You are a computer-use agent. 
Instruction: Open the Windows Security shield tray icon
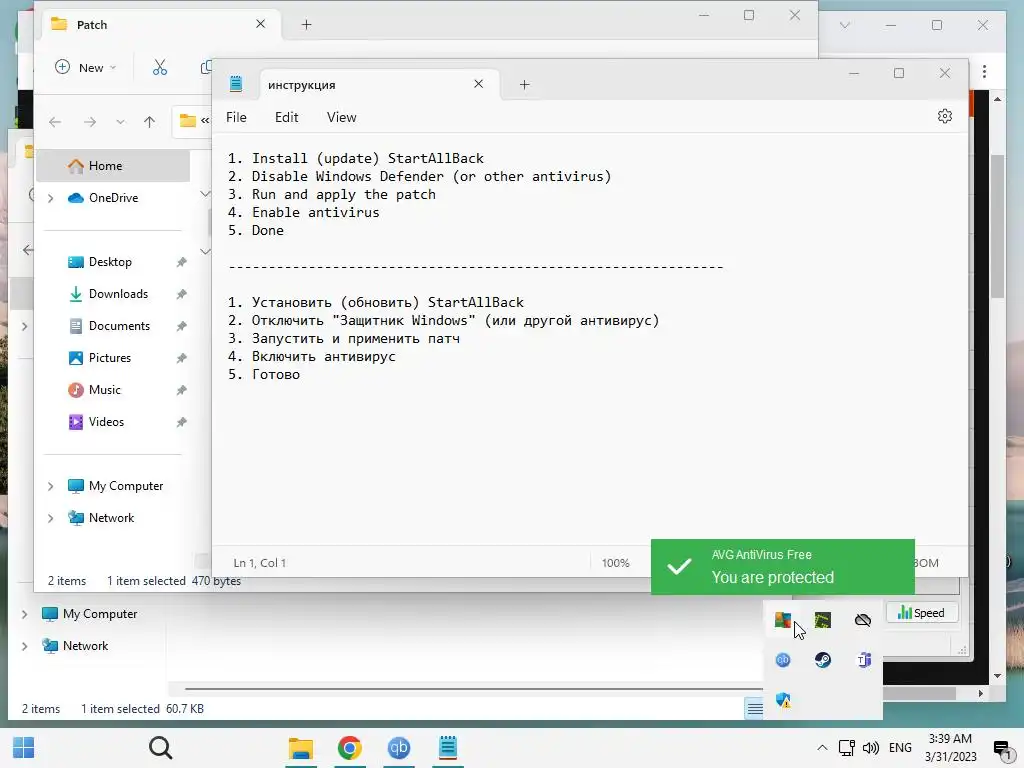(783, 700)
